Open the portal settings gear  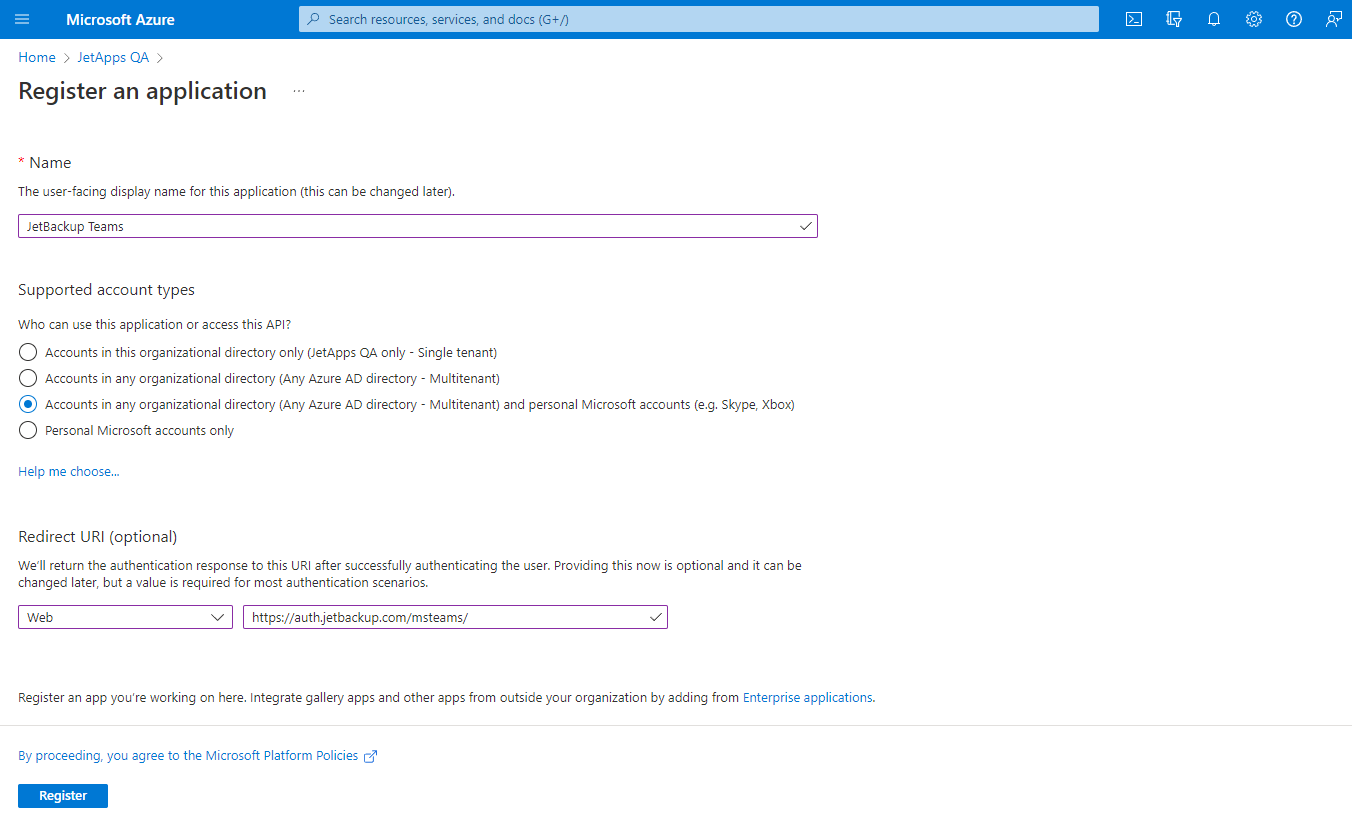tap(1254, 19)
